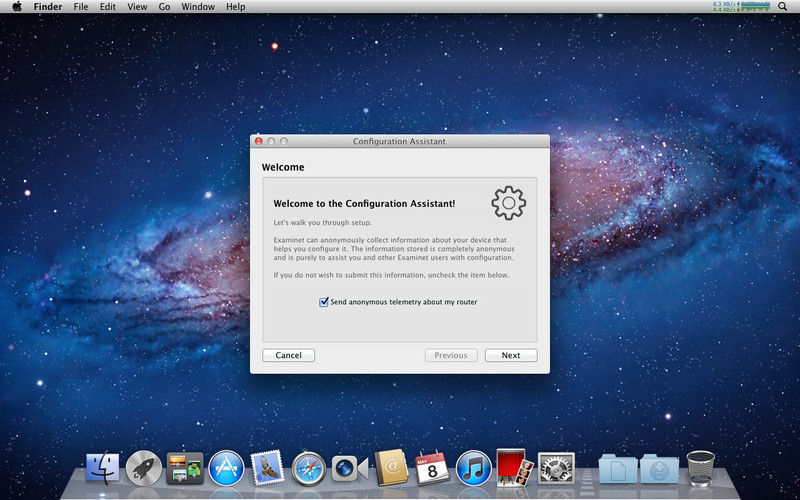The width and height of the screenshot is (800, 500).
Task: Uncheck Send anonymous telemetry about my router
Action: point(324,302)
